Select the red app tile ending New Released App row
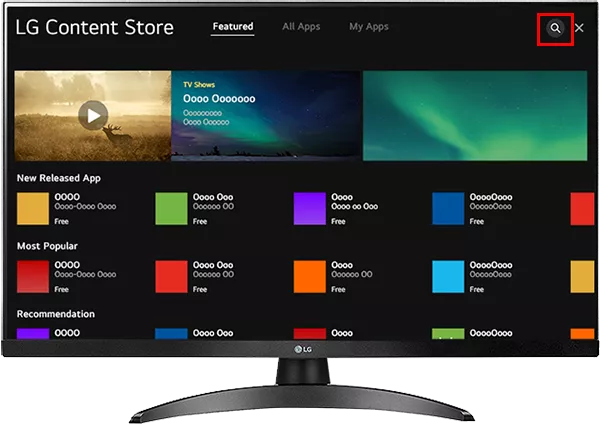The image size is (600, 424). (582, 209)
